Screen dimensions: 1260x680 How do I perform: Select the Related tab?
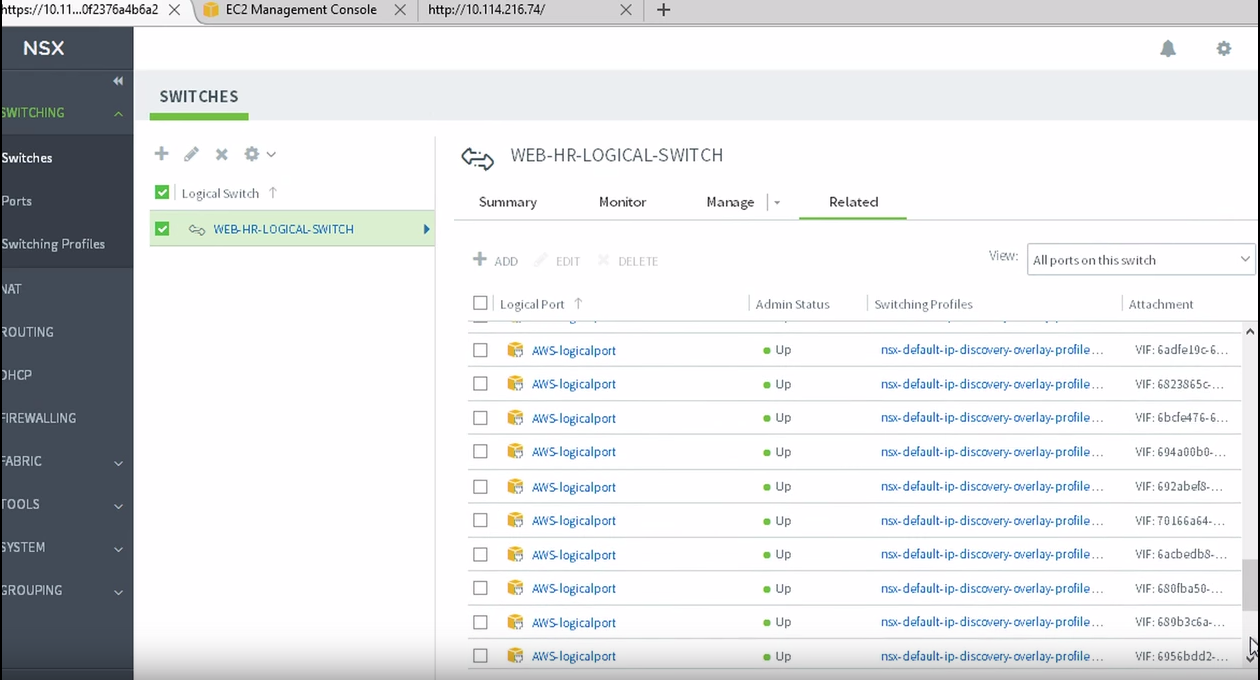pos(854,202)
